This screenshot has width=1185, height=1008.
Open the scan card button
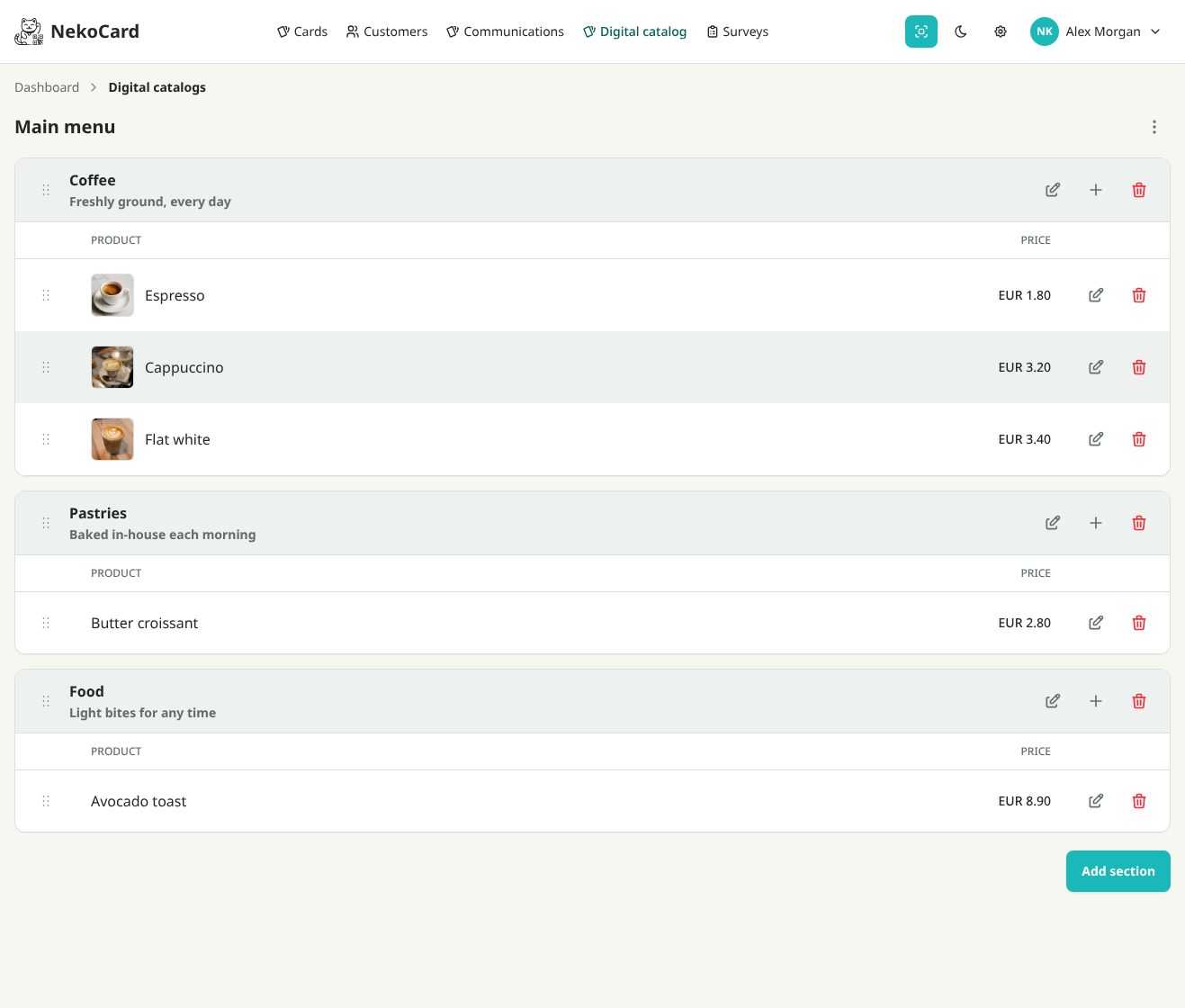[x=921, y=31]
